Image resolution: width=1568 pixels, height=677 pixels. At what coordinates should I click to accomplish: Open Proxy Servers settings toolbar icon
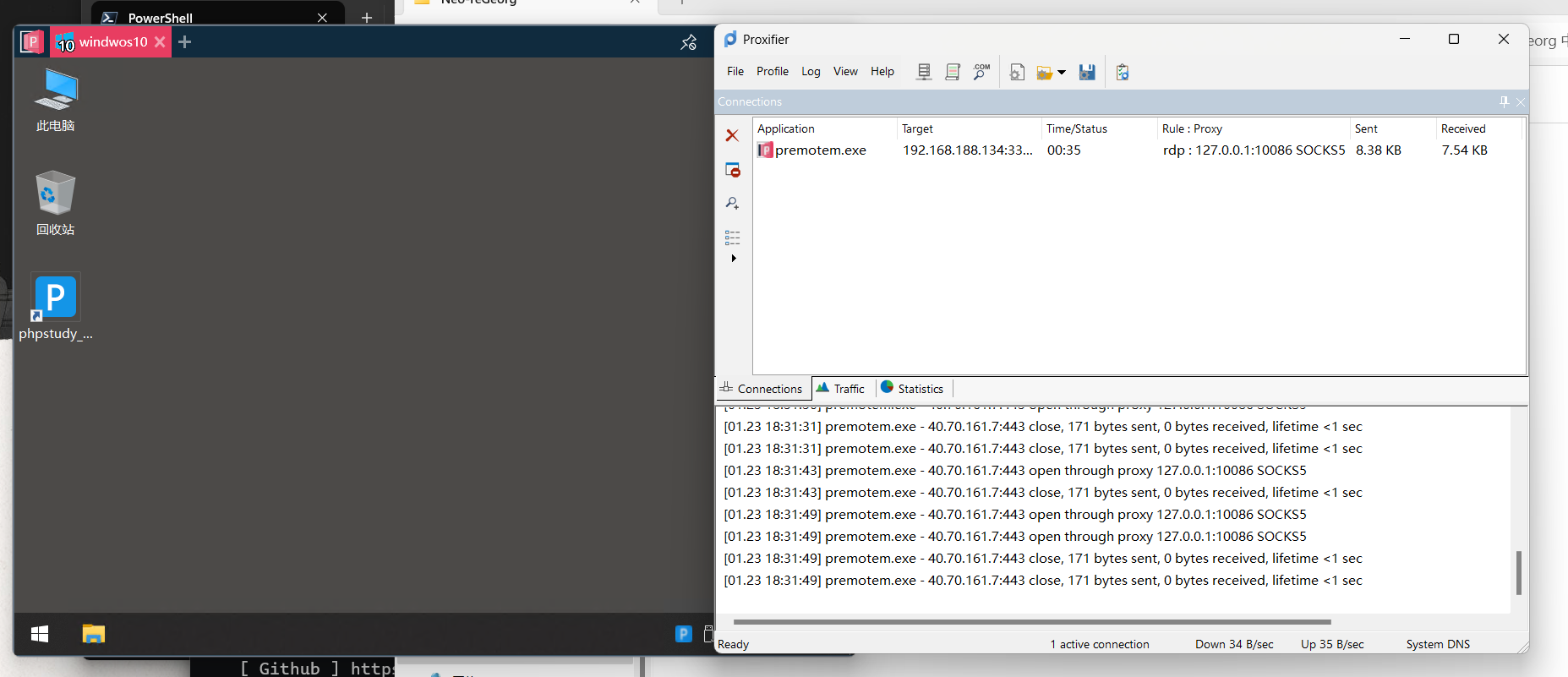point(924,72)
